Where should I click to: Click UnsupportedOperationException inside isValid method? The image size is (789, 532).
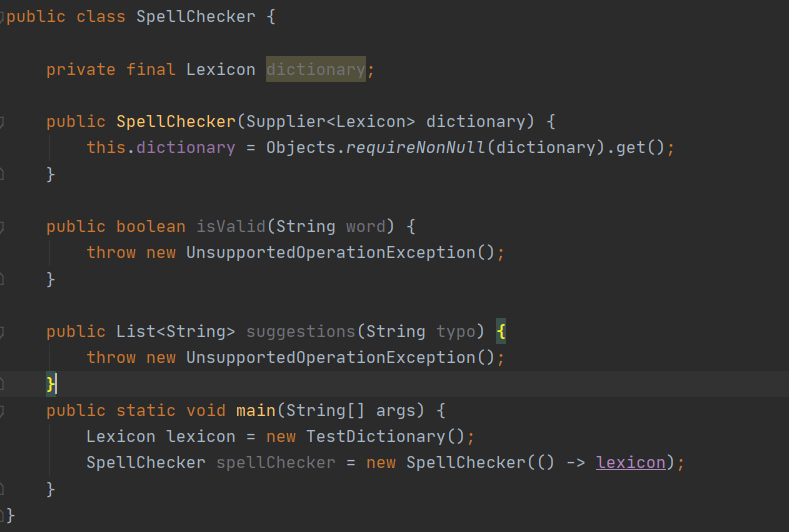point(331,253)
